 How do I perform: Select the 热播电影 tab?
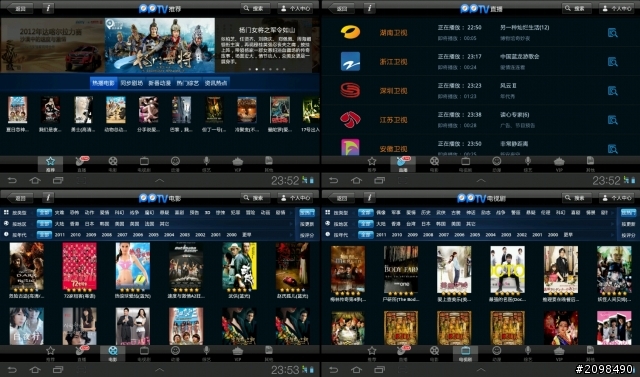pos(103,83)
